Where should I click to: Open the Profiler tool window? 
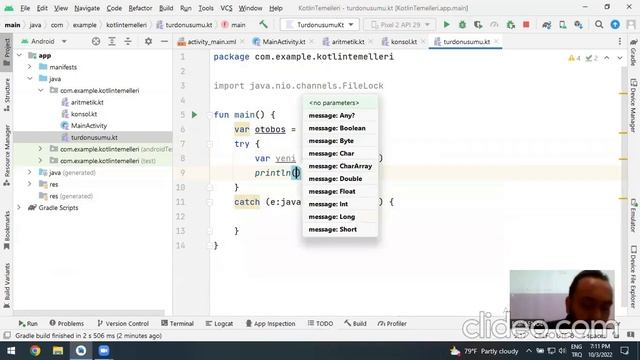coord(392,323)
